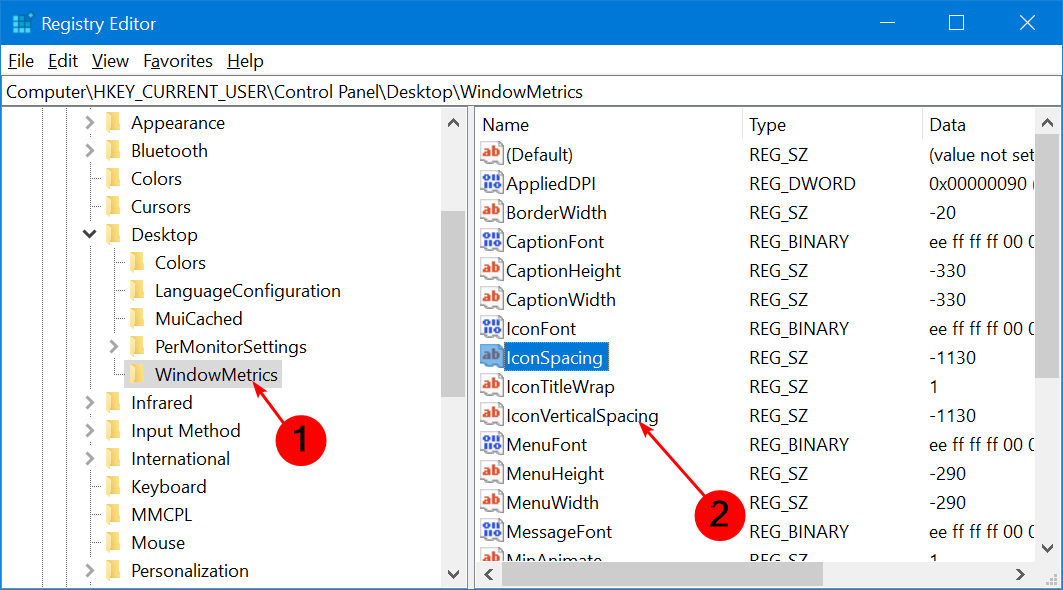Open the Help menu
Viewport: 1063px width, 590px height.
pyautogui.click(x=245, y=61)
